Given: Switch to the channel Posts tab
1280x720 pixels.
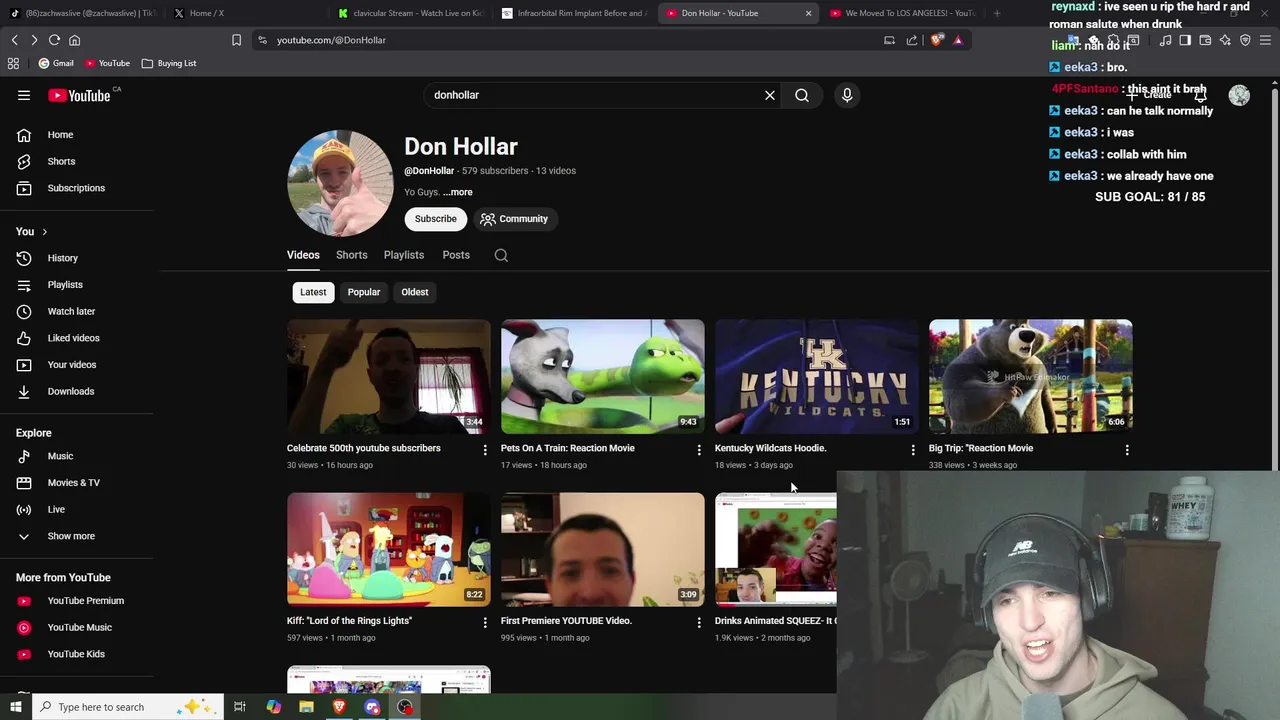Looking at the screenshot, I should (x=456, y=255).
